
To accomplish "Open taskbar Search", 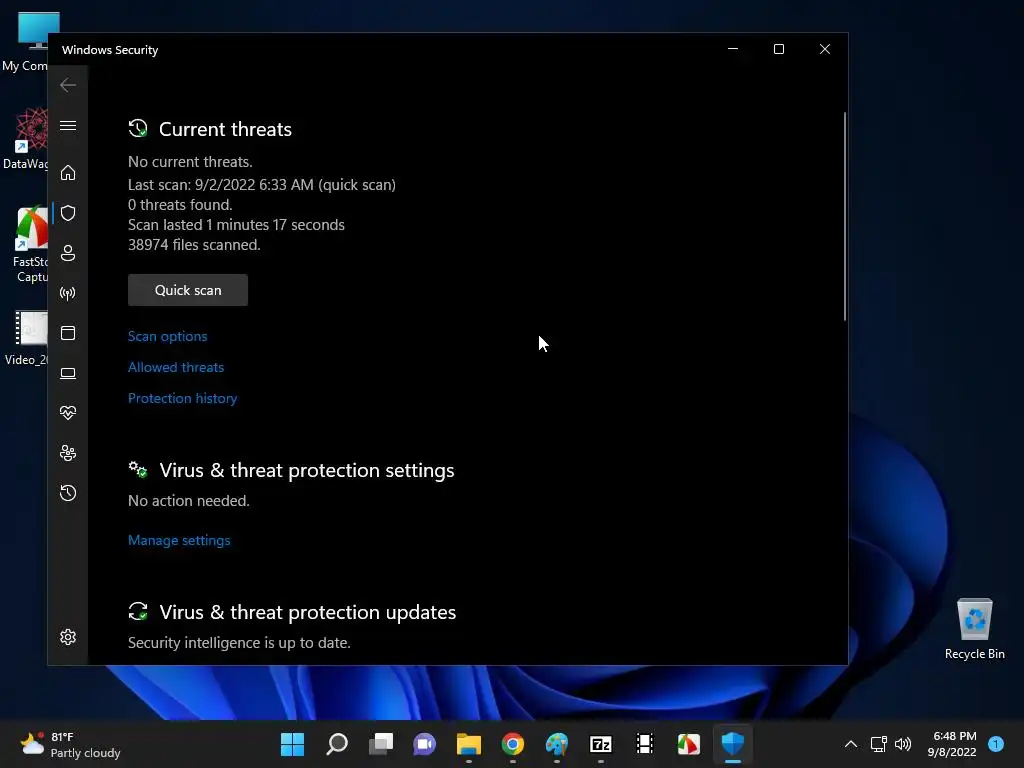I will click(x=337, y=744).
